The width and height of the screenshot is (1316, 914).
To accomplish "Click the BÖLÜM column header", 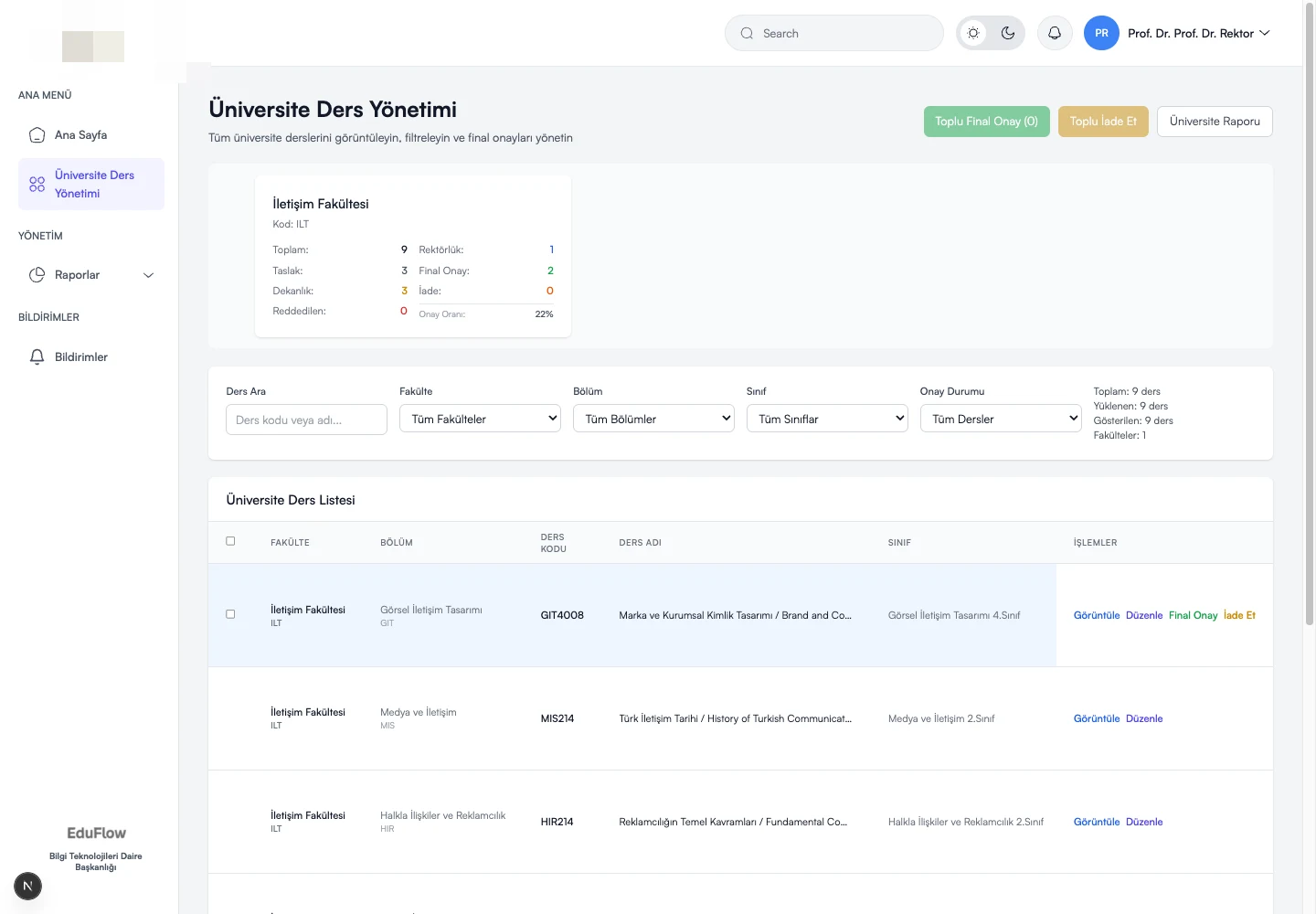I will (397, 543).
